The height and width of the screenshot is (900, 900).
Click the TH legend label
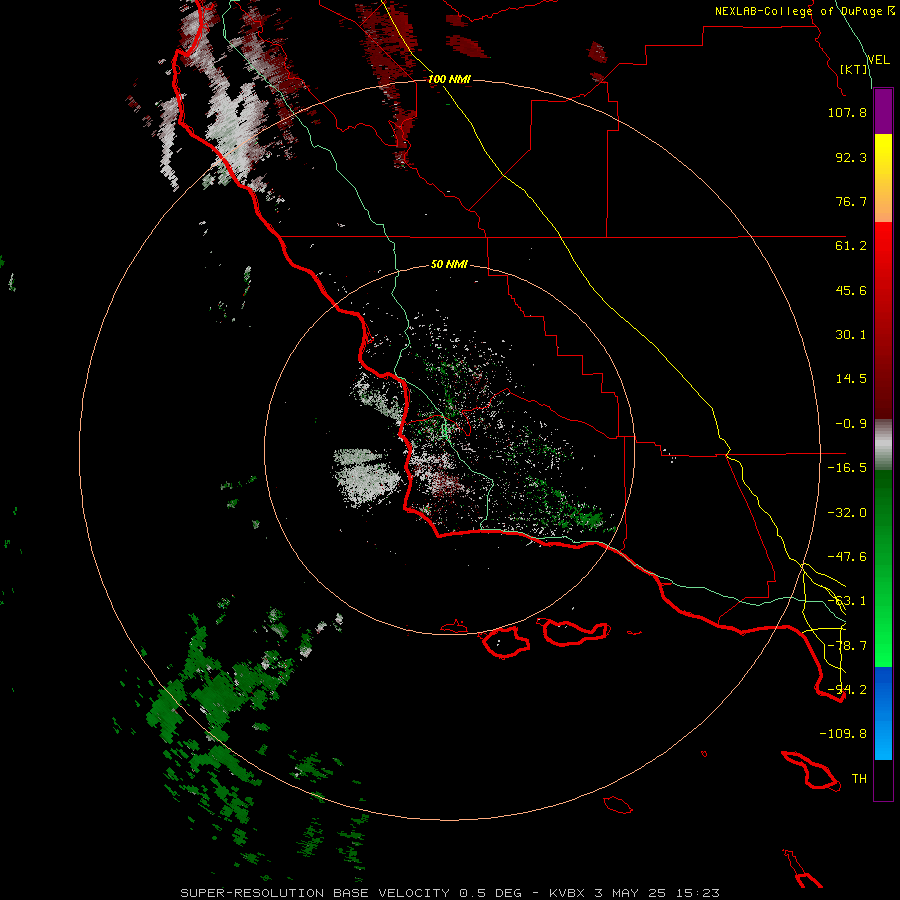pyautogui.click(x=859, y=779)
